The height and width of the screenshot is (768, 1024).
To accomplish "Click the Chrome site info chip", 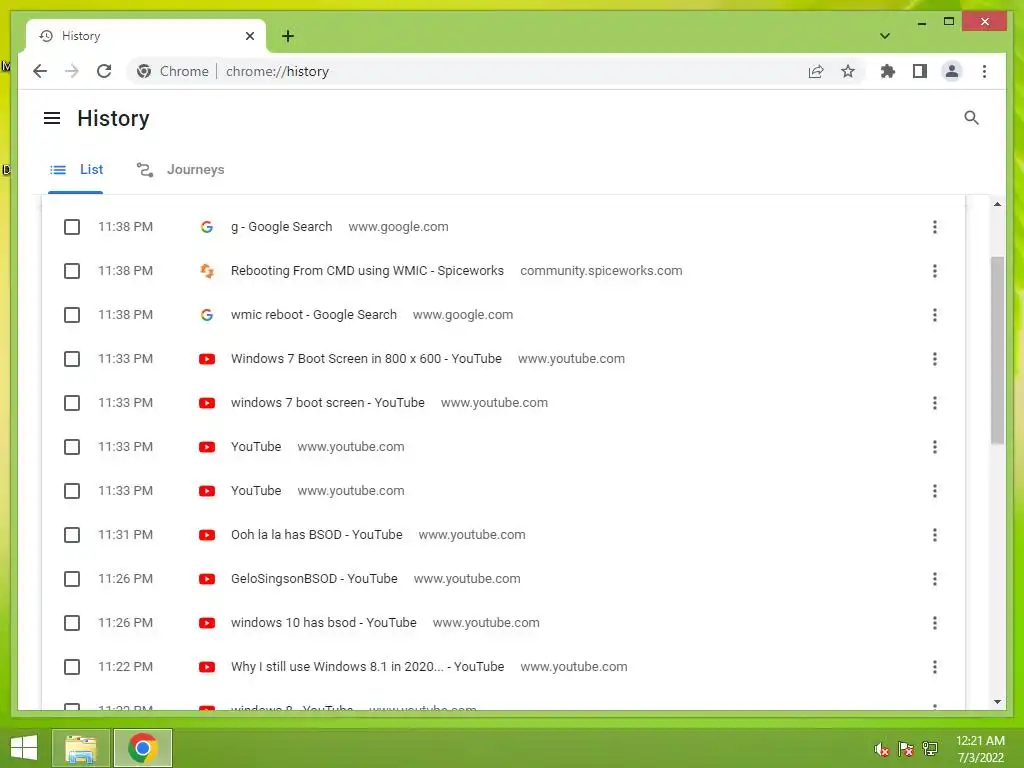I will click(172, 71).
